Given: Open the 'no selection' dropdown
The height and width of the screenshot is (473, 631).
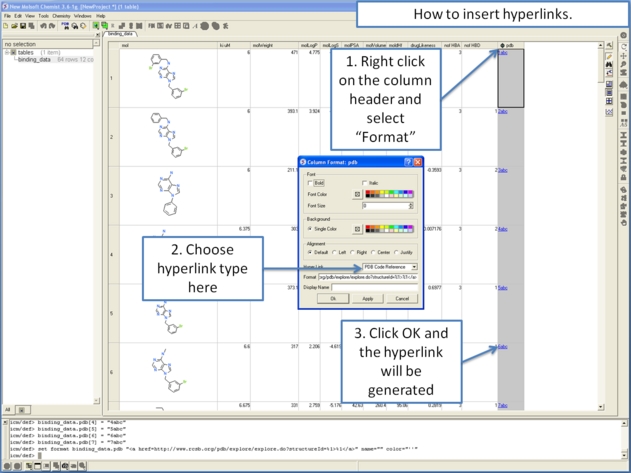Looking at the screenshot, I should point(96,44).
